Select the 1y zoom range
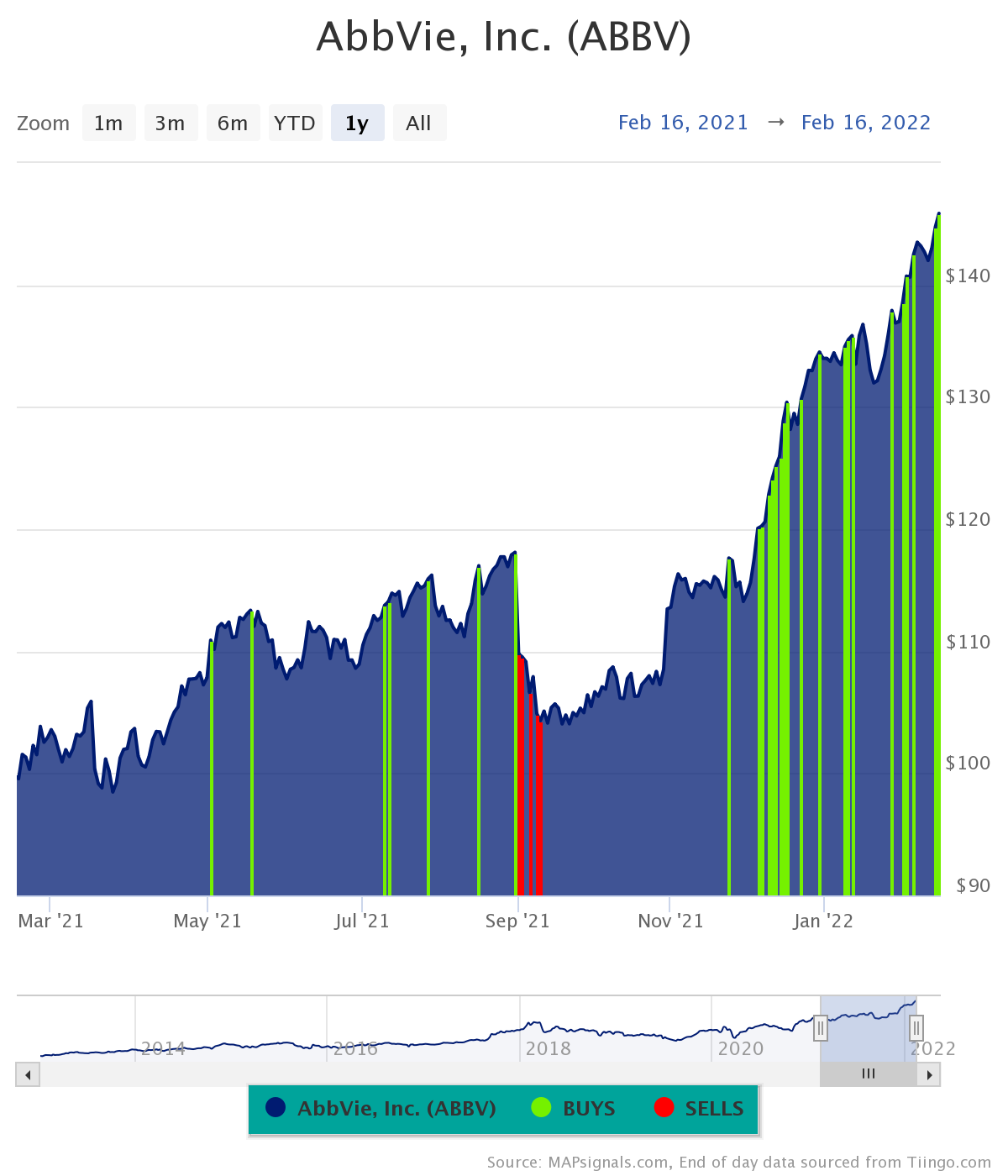1008x1176 pixels. click(357, 123)
